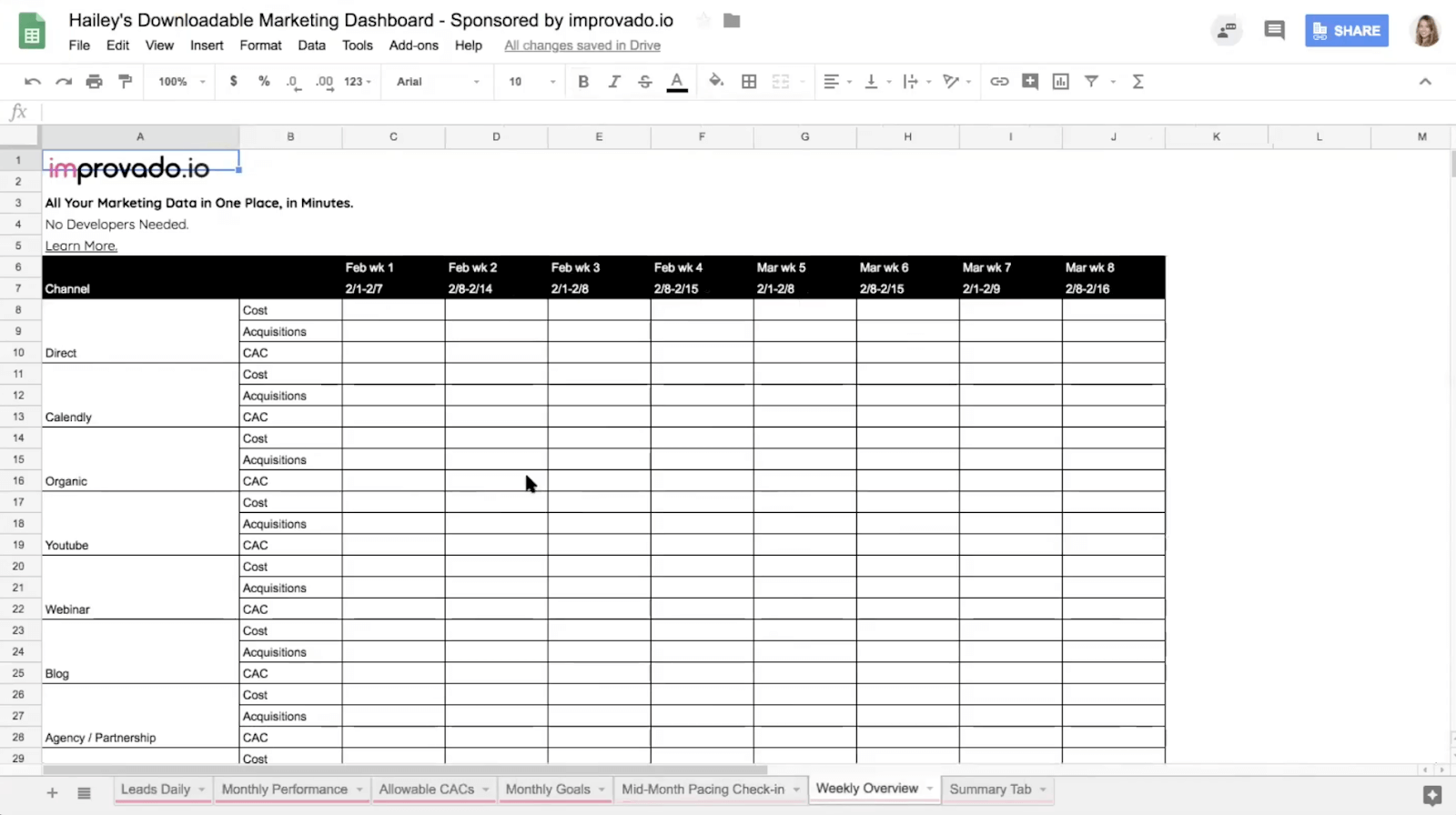Open the account profile avatar

[1425, 30]
